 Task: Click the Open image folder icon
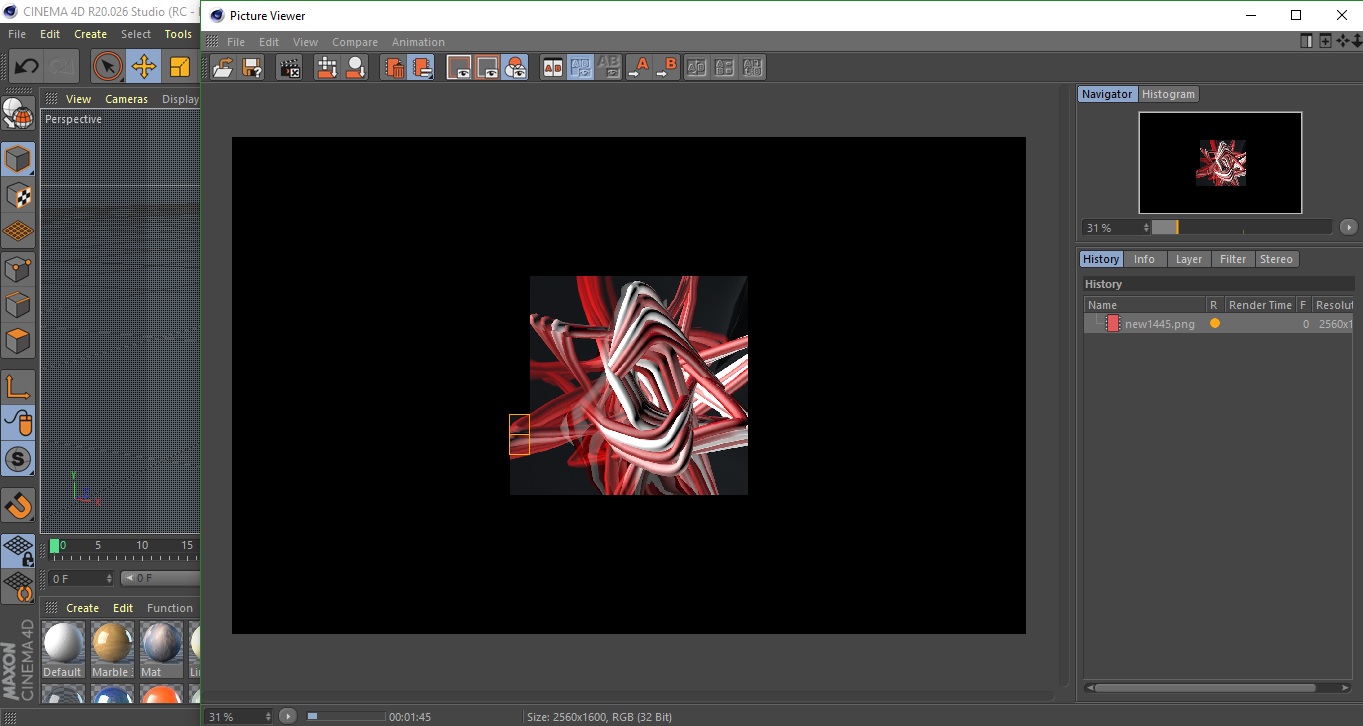point(223,67)
